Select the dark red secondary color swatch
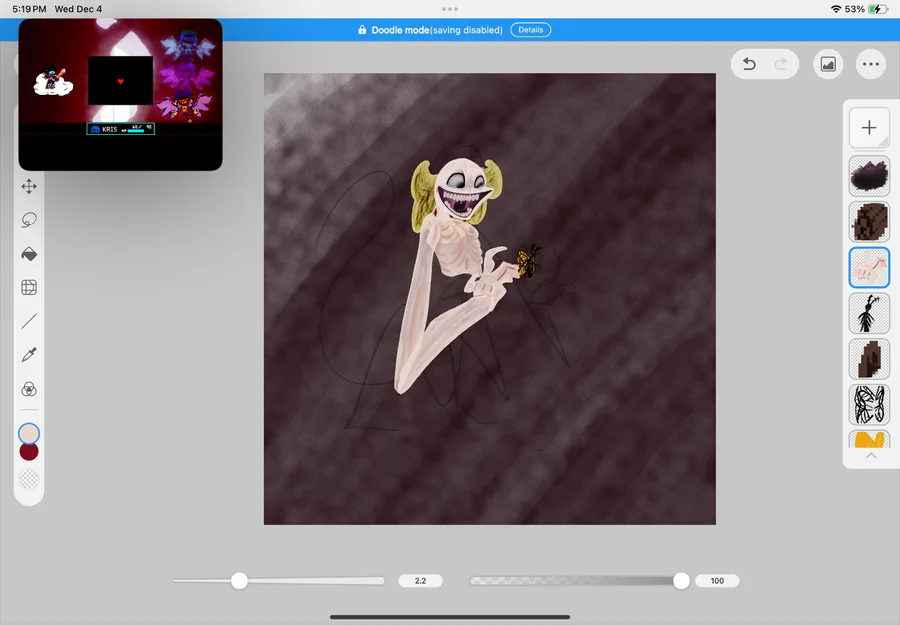The image size is (900, 625). (x=29, y=452)
